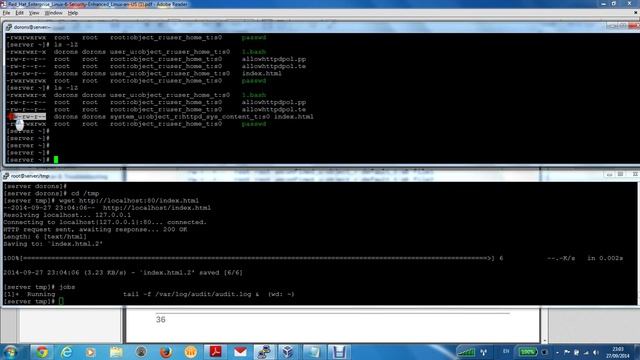
Task: Open VirtualBox from the taskbar
Action: click(x=288, y=352)
